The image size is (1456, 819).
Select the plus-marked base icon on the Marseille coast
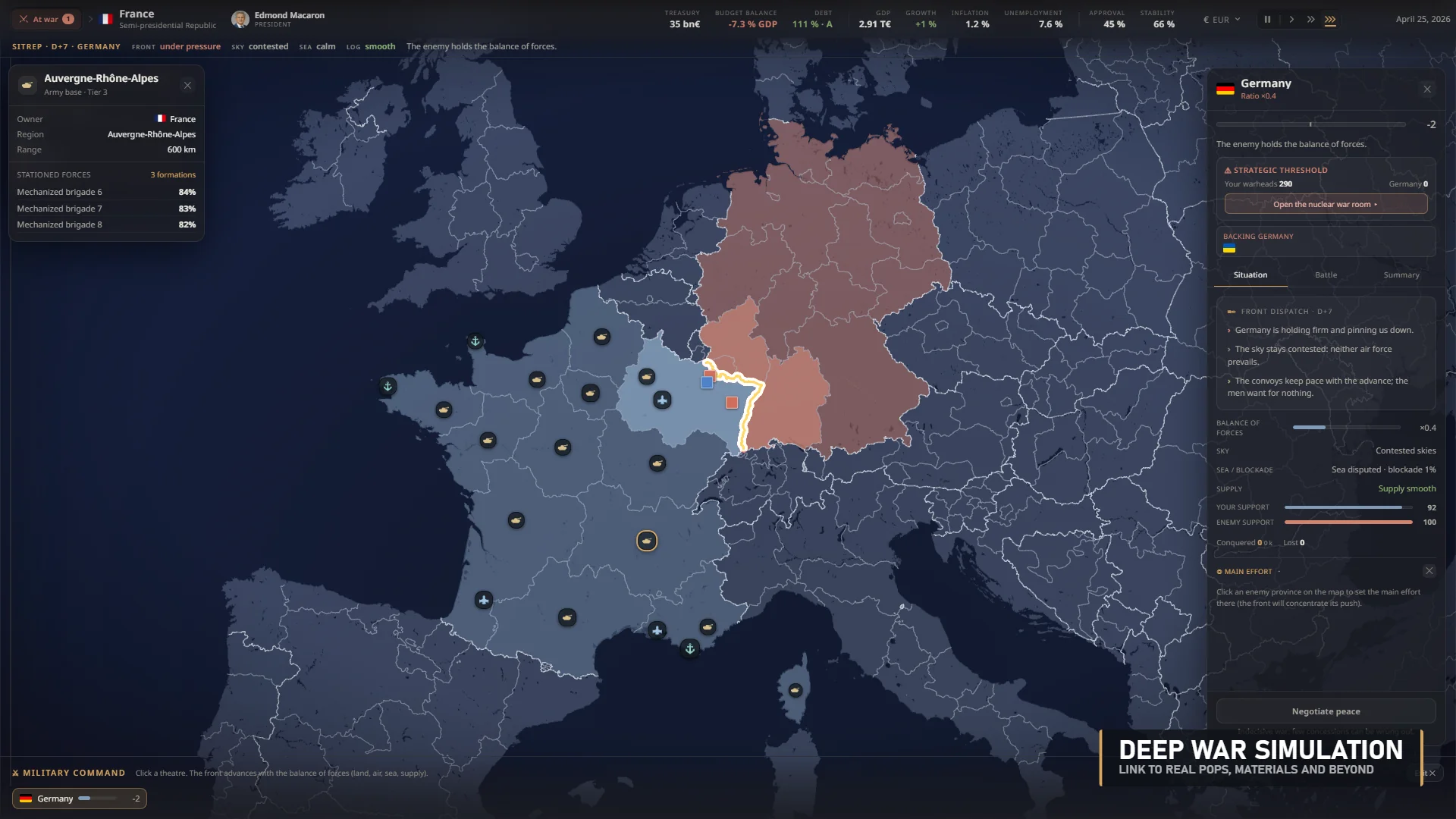[x=657, y=630]
